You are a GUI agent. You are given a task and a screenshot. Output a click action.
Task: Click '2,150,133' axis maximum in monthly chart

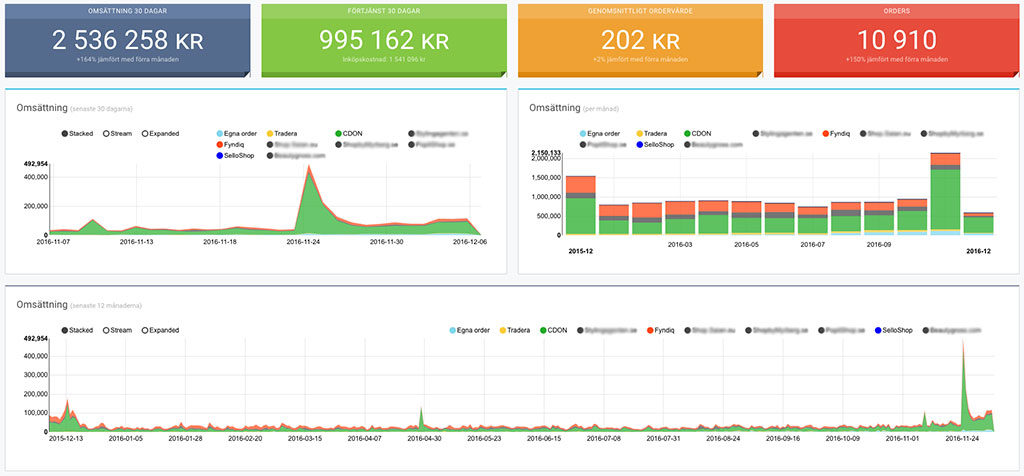click(x=547, y=153)
